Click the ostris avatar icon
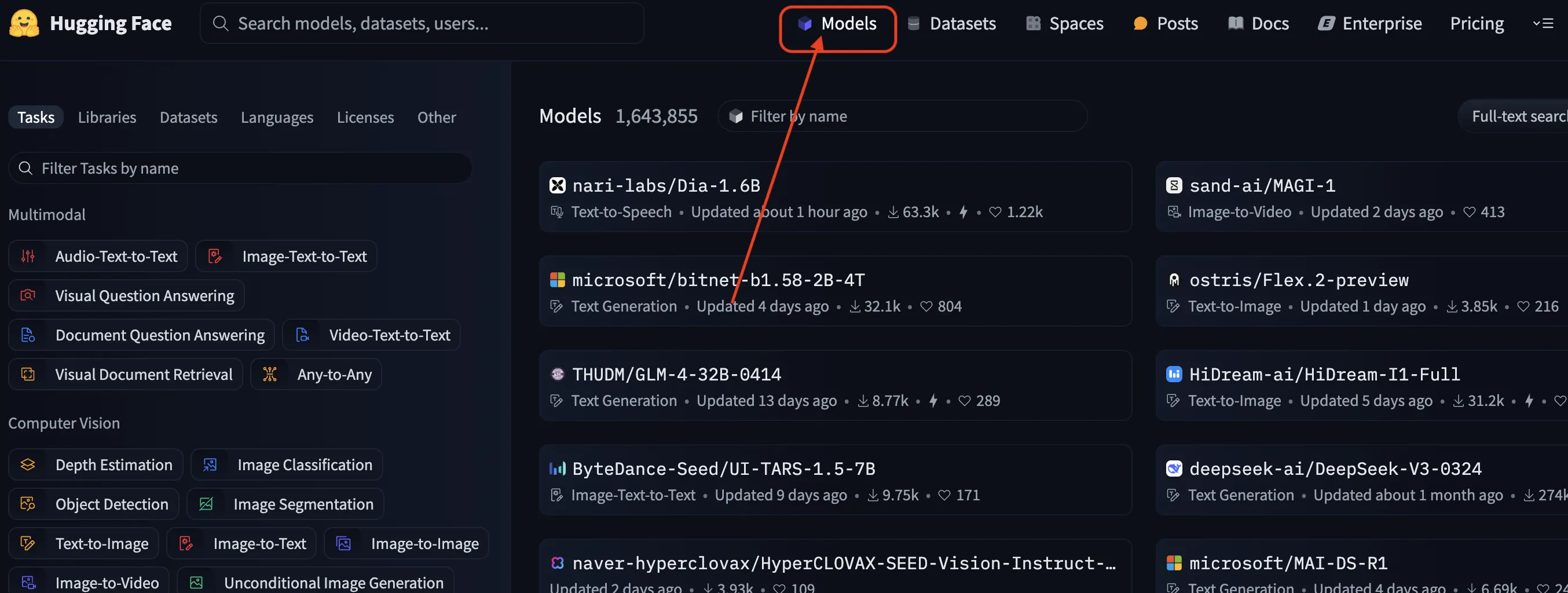1568x593 pixels. click(x=1174, y=280)
